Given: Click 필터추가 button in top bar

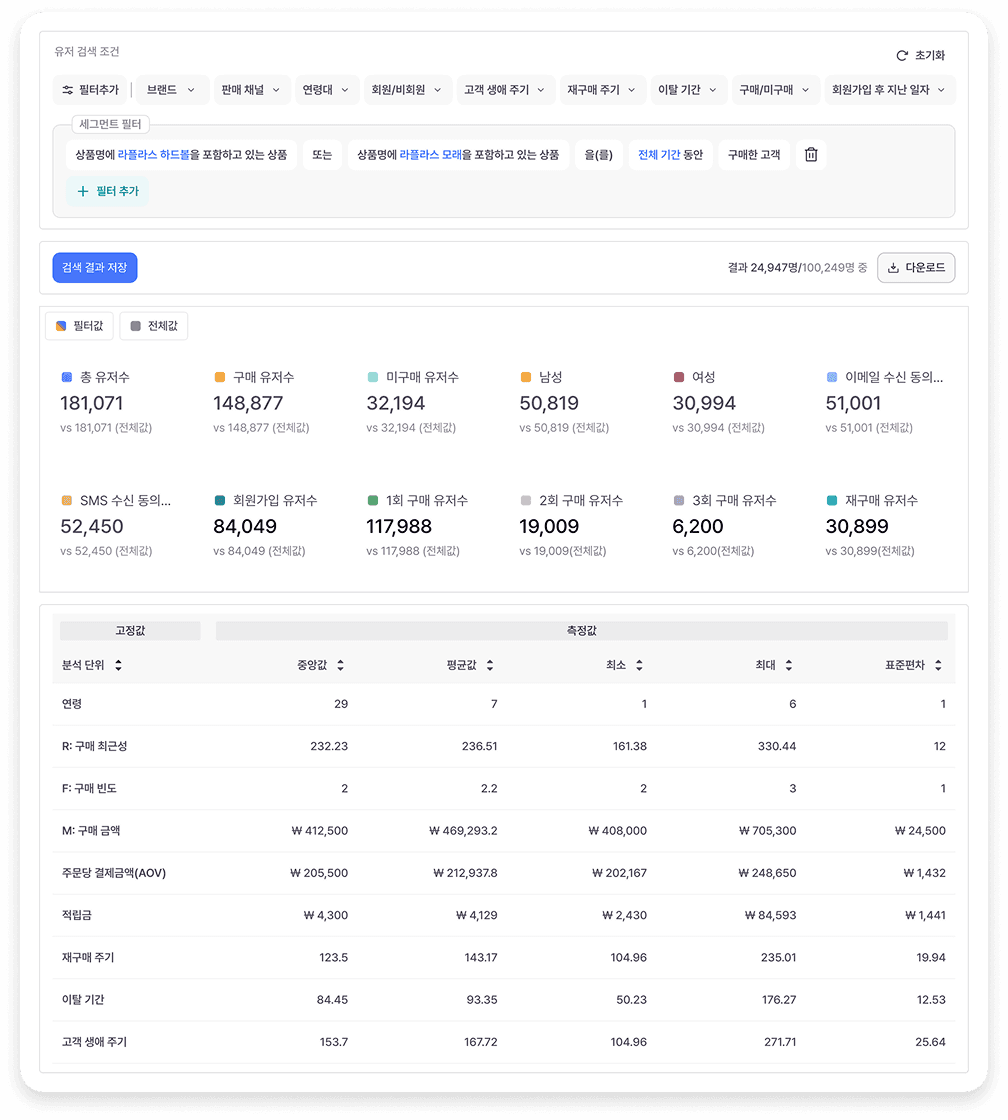Looking at the screenshot, I should (90, 90).
